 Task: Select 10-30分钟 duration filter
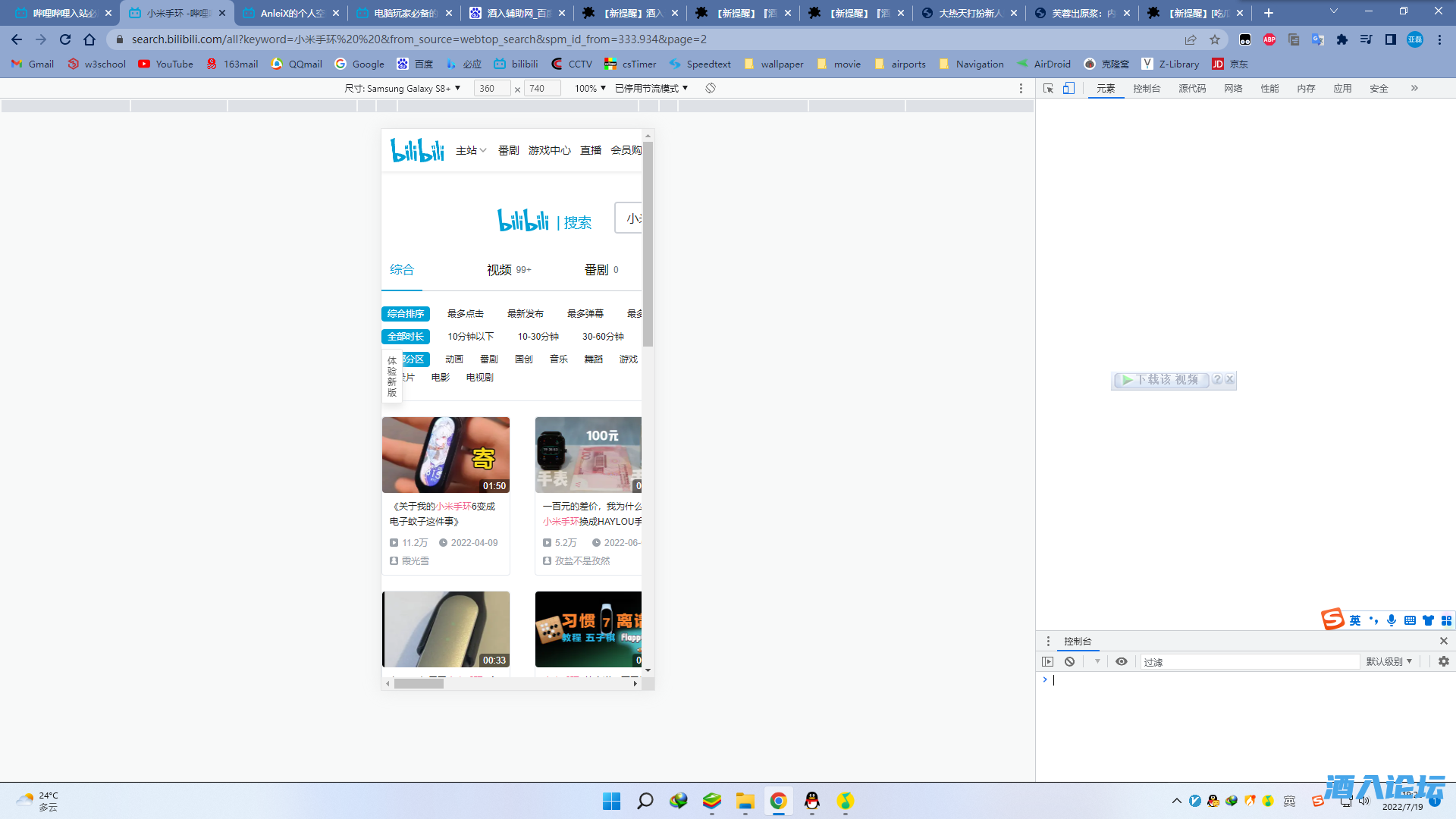pyautogui.click(x=538, y=336)
